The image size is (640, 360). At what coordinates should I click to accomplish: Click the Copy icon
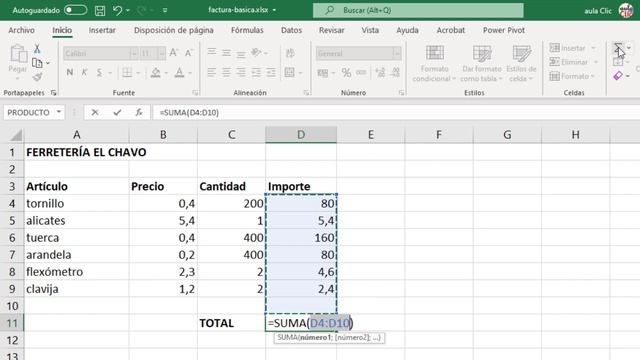coord(37,63)
